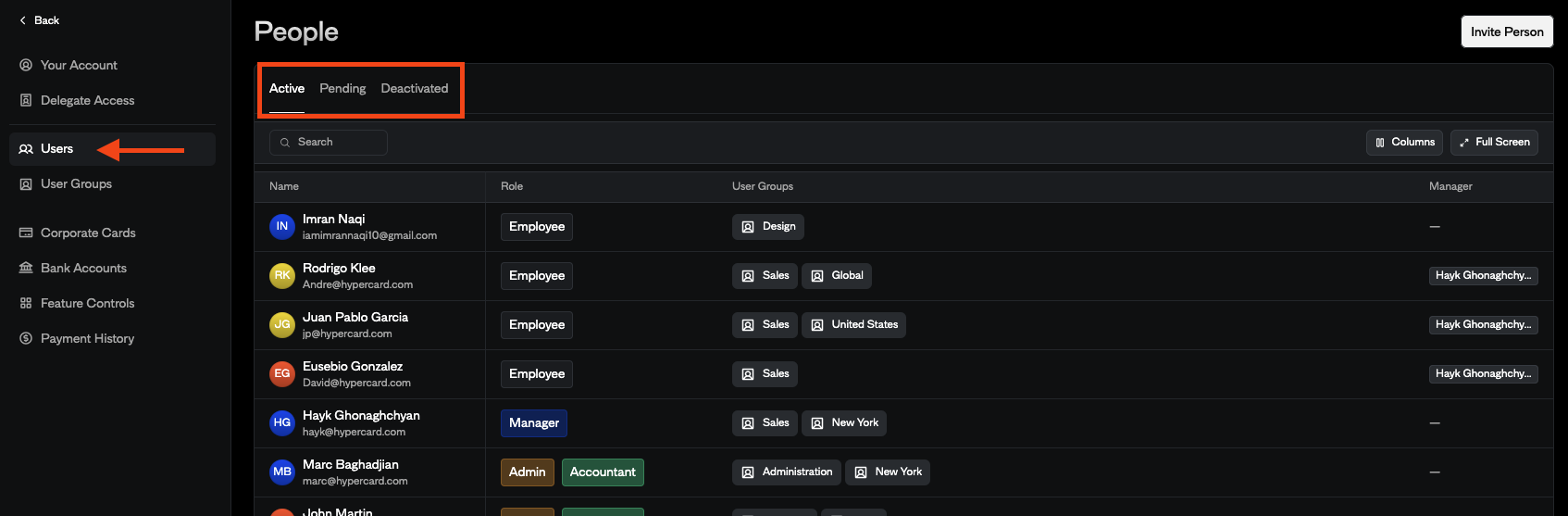Click the JG avatar for Juan Pablo Garcia
The height and width of the screenshot is (516, 1568).
click(282, 324)
